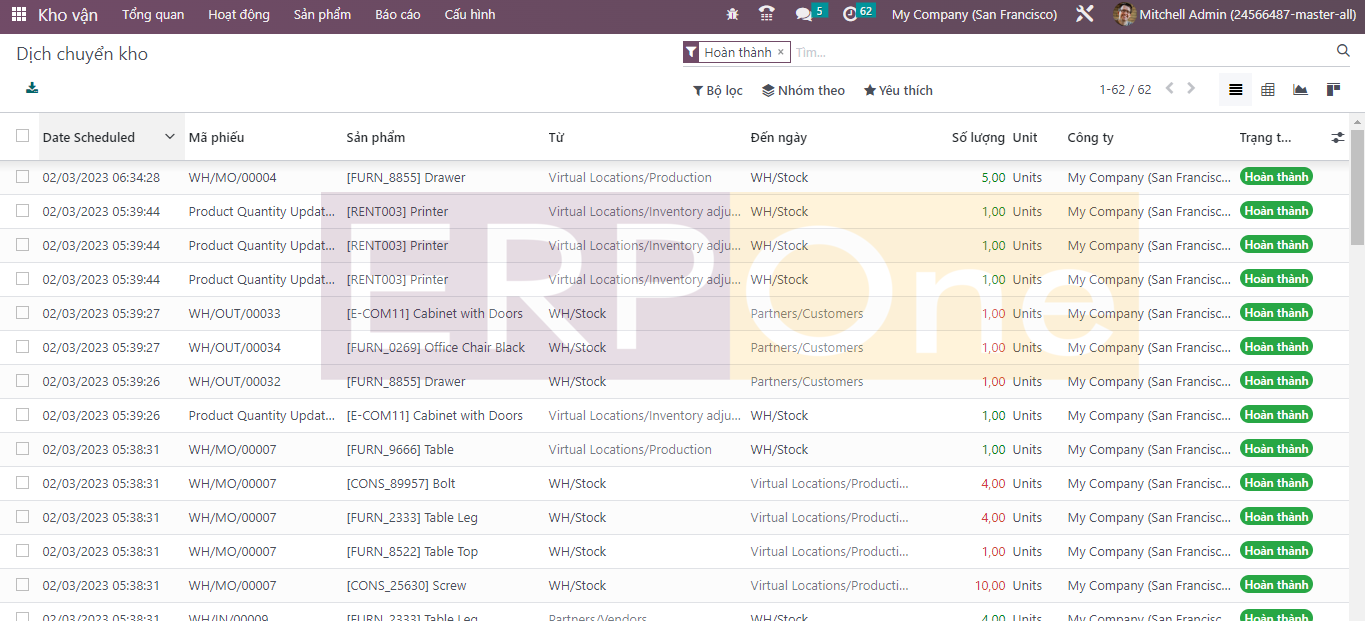Open the conversations chat icon
The height and width of the screenshot is (621, 1365).
[803, 15]
